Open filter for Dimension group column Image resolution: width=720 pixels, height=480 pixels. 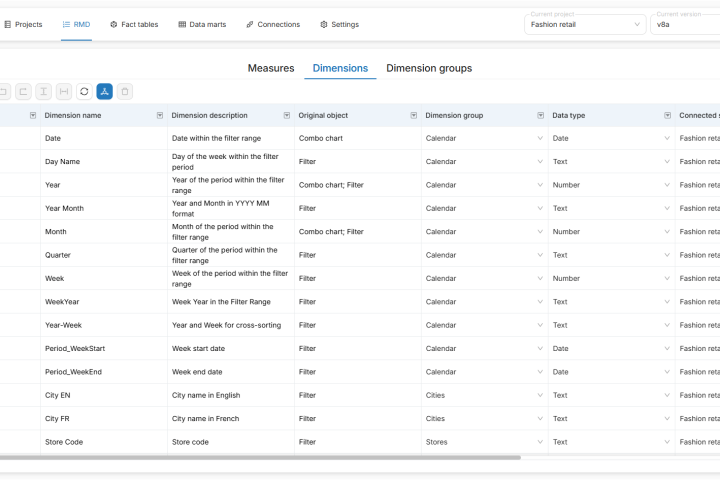click(540, 116)
